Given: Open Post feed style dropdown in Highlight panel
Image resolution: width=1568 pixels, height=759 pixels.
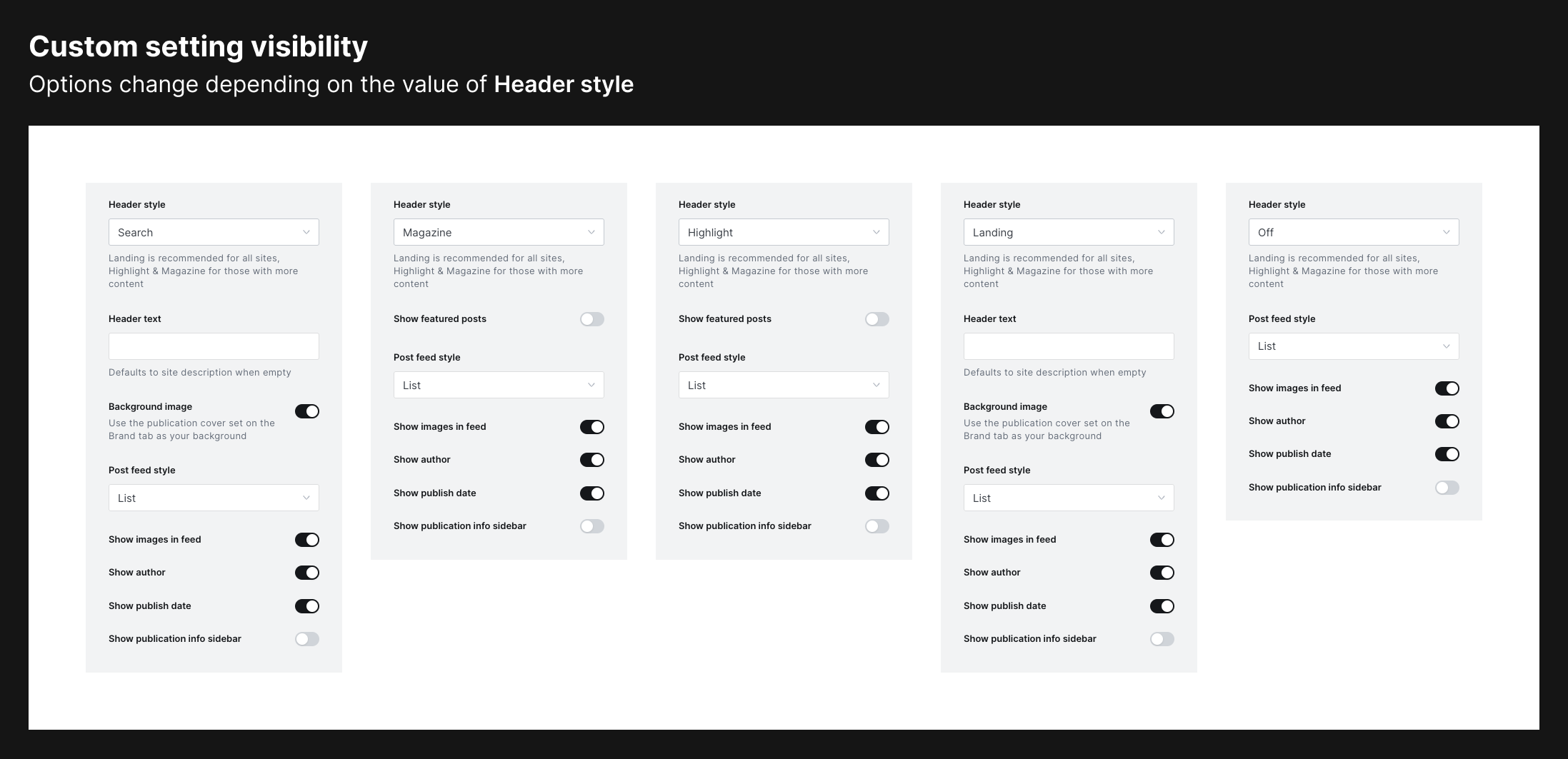Looking at the screenshot, I should point(783,385).
